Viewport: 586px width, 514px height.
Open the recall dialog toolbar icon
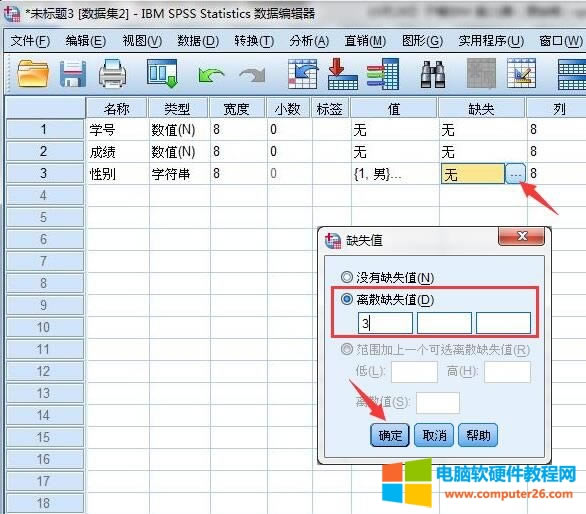pyautogui.click(x=162, y=74)
